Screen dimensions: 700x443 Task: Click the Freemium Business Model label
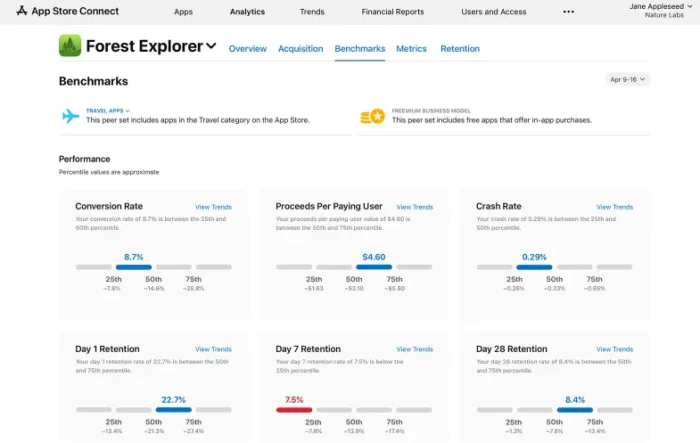(431, 111)
